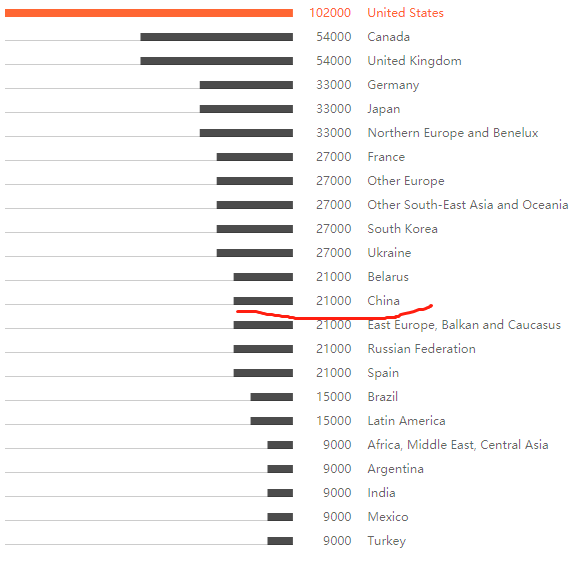
Task: Click the 9000 value beside Turkey
Action: (x=337, y=541)
